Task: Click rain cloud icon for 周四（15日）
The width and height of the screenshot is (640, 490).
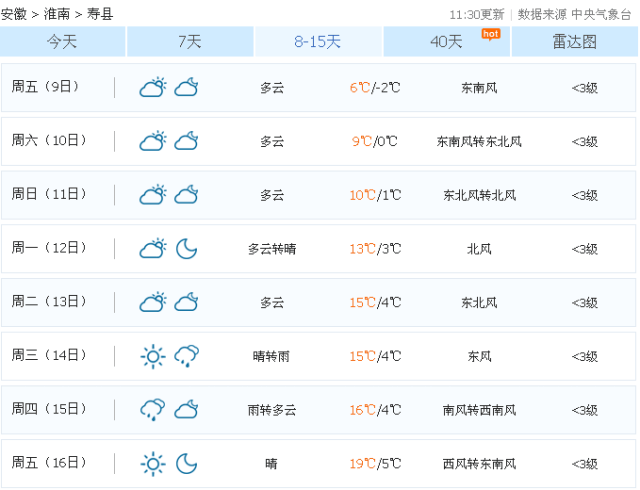Action: tap(153, 410)
